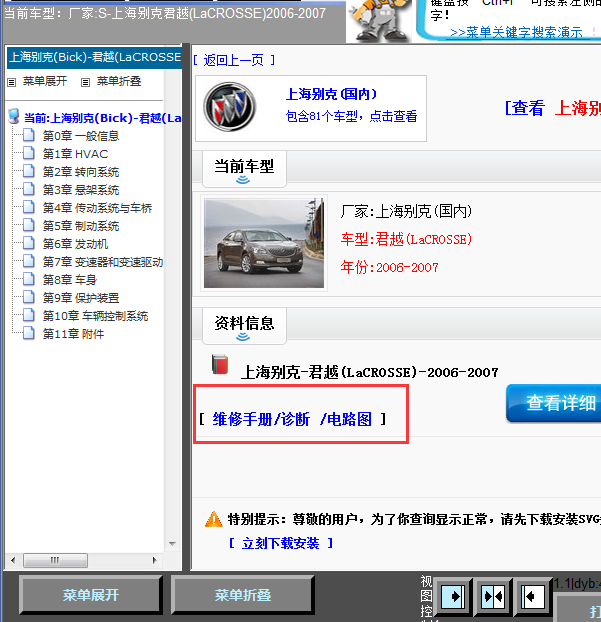Open chapter 第6章 发动机

click(x=75, y=244)
